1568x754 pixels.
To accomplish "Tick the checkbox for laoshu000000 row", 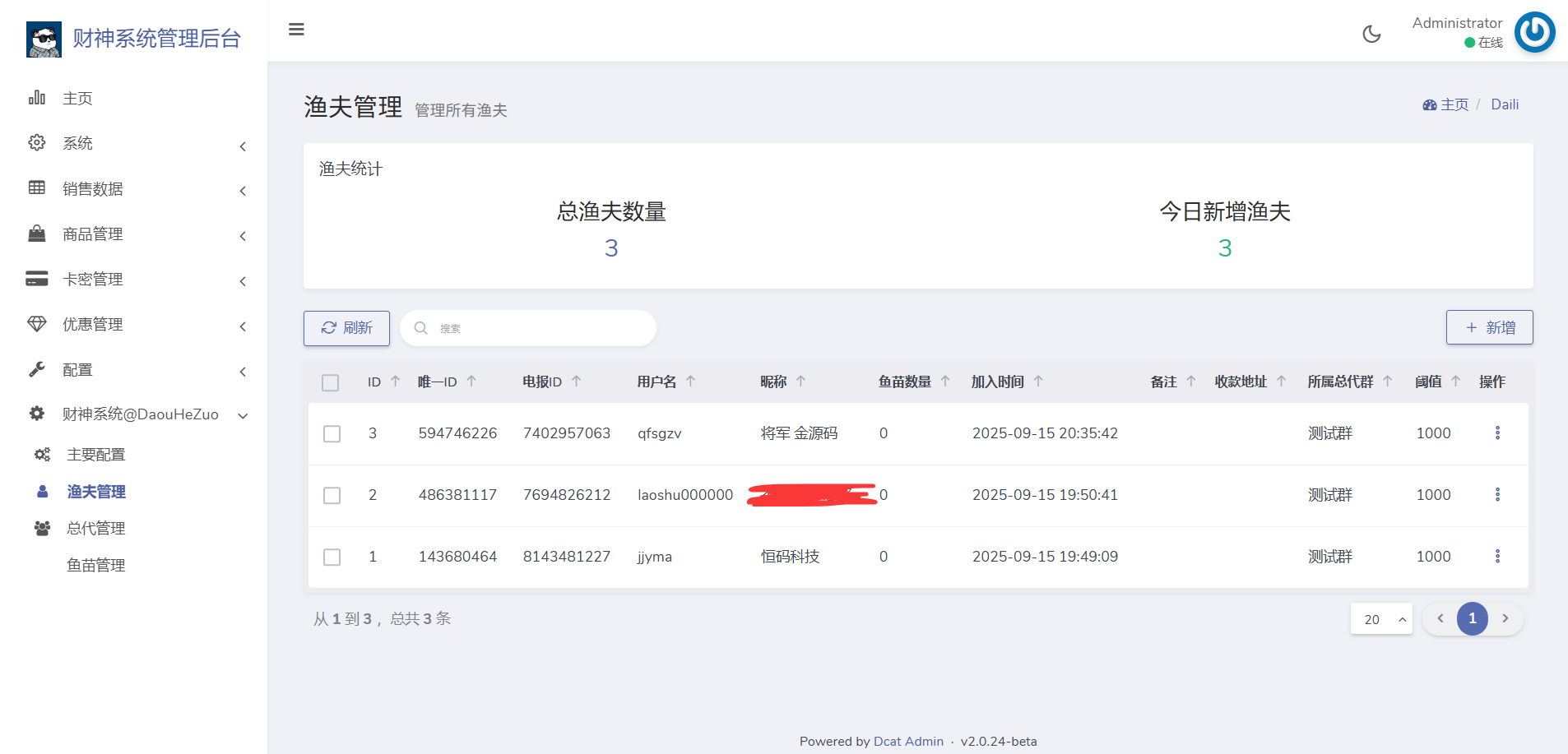I will pos(332,496).
